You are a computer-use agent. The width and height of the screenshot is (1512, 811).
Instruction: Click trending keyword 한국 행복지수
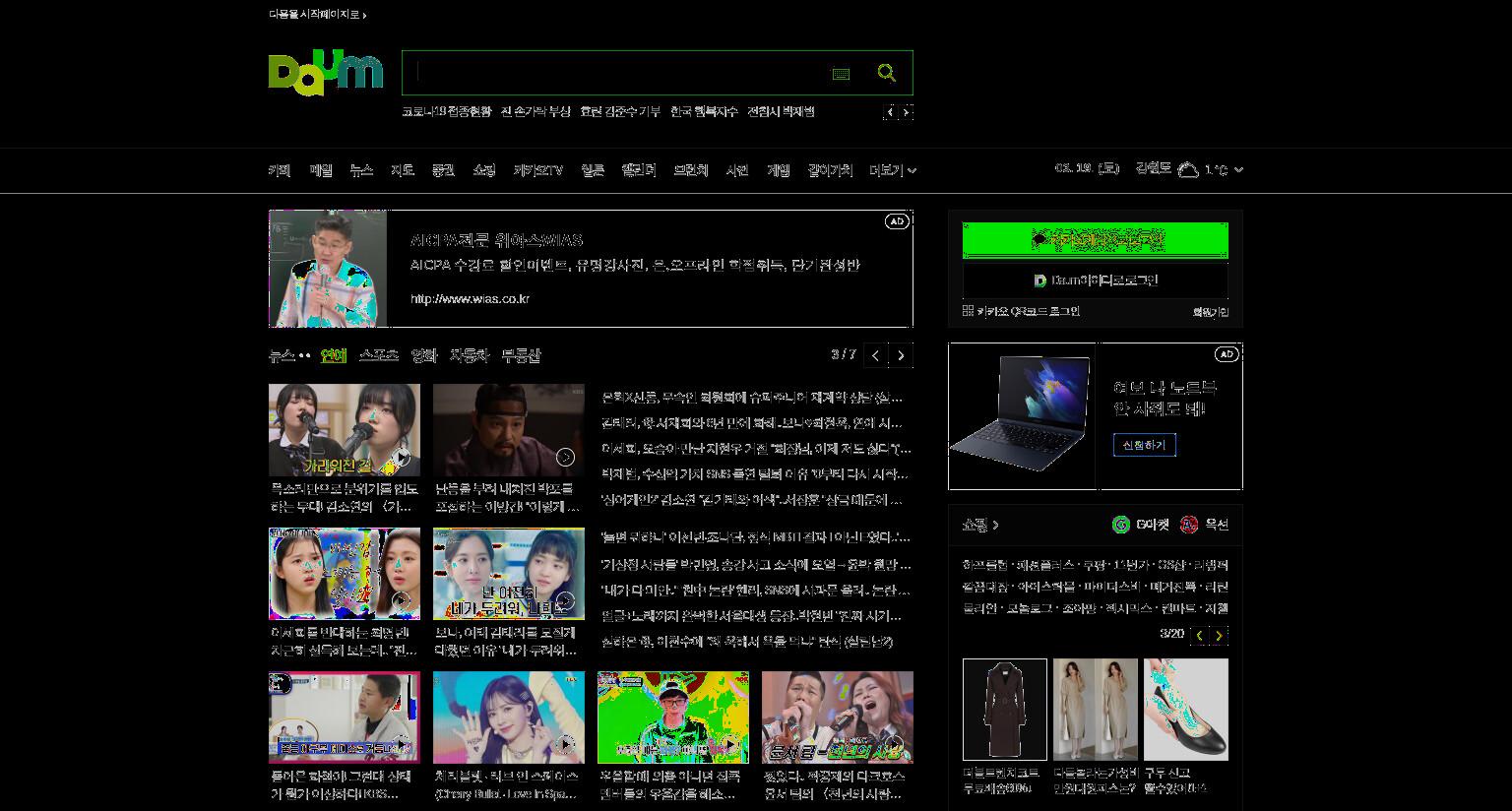pyautogui.click(x=704, y=112)
